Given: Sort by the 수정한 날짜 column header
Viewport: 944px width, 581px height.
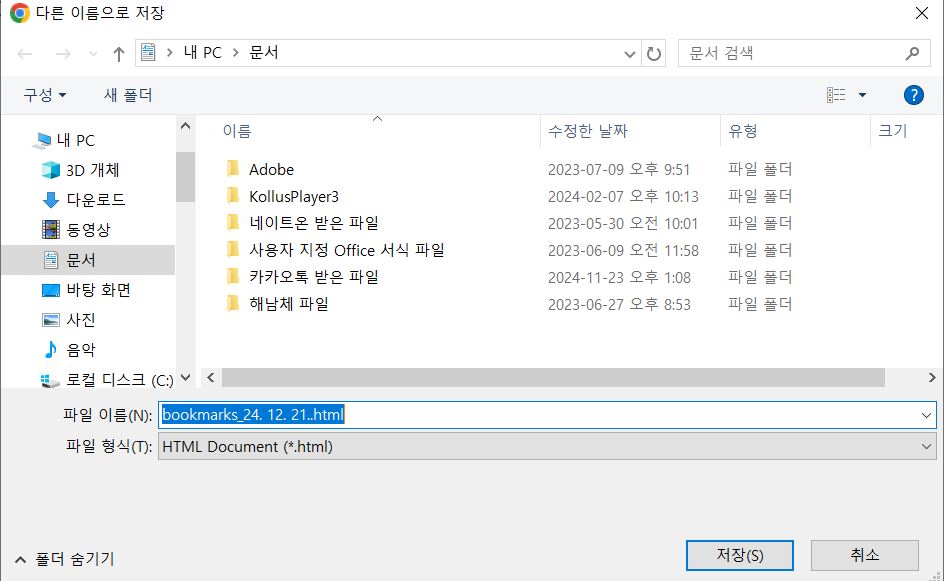Looking at the screenshot, I should (x=588, y=131).
